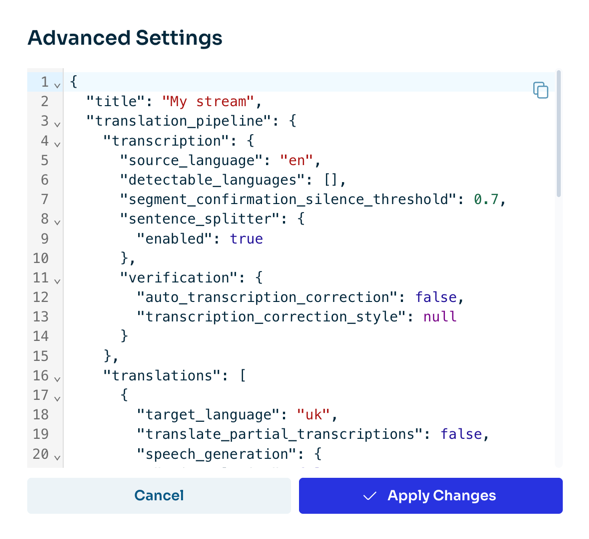Click the "segment_confirmation_silence_threshold" key

point(288,199)
